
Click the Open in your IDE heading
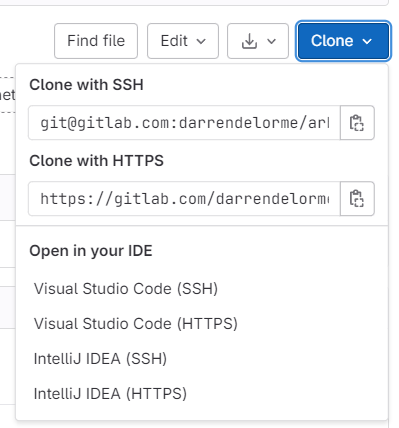point(91,251)
